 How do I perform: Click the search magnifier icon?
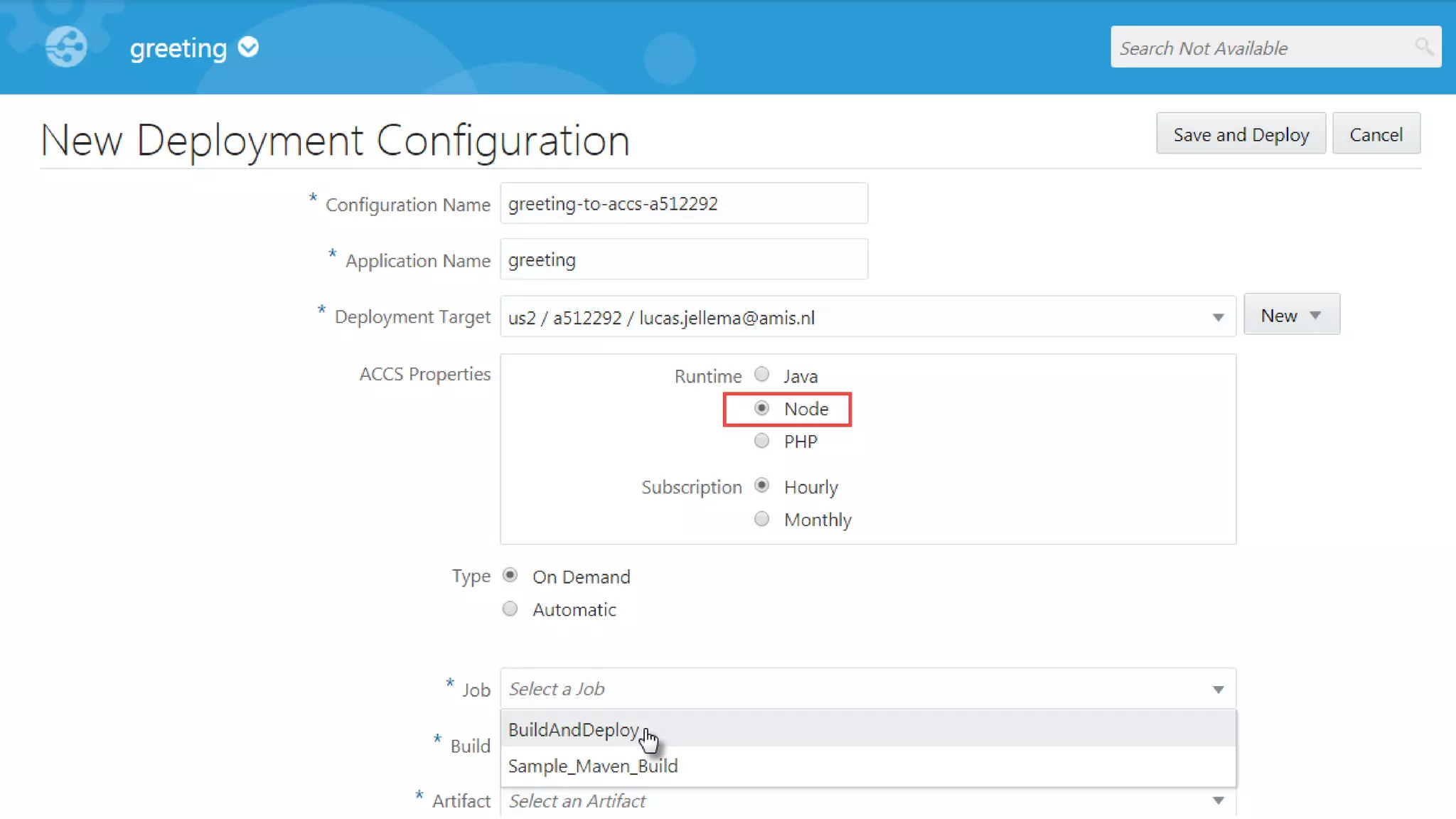coord(1423,47)
